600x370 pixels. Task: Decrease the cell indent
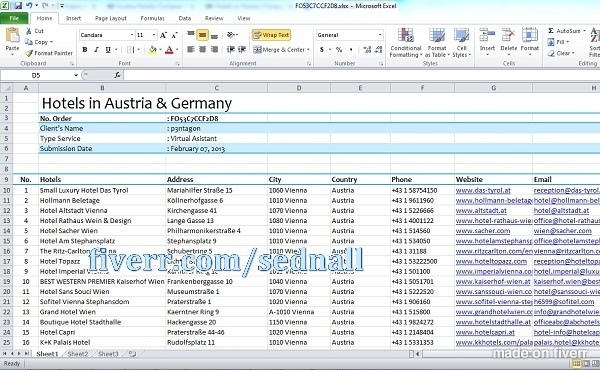(x=230, y=49)
